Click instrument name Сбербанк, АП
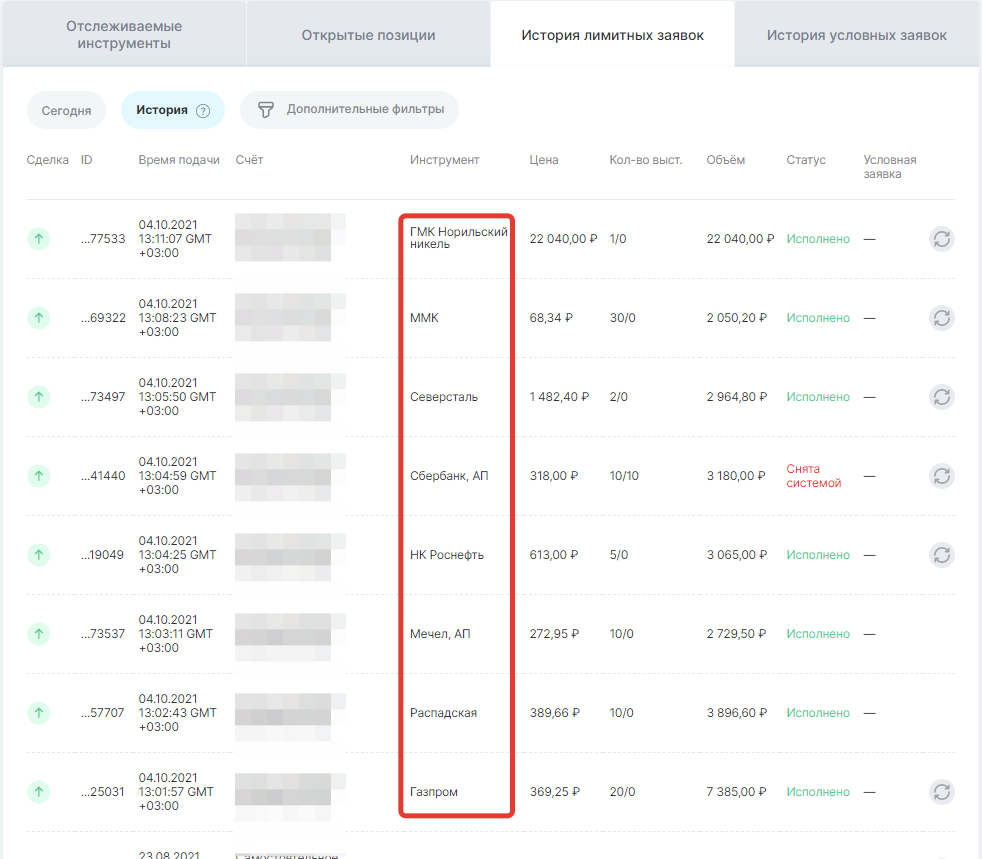982x859 pixels. pyautogui.click(x=449, y=476)
